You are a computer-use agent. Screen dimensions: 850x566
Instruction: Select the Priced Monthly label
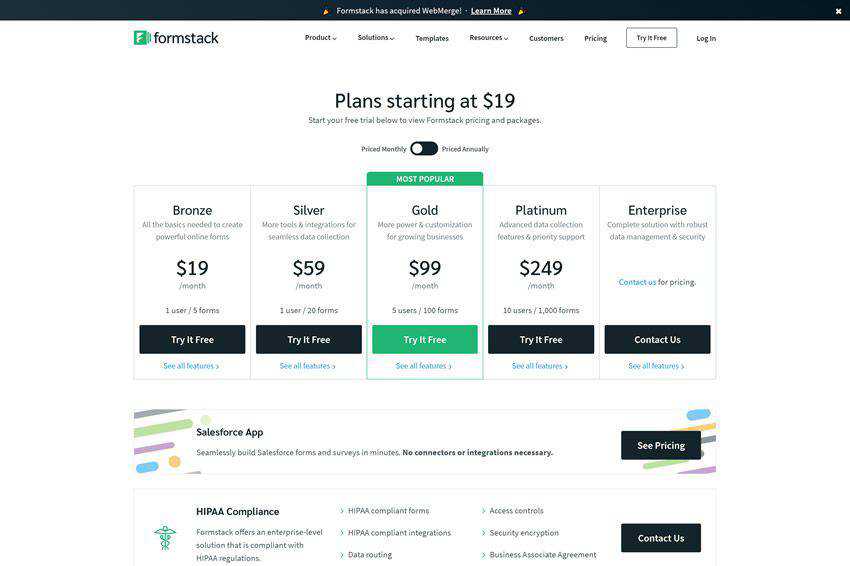(384, 149)
